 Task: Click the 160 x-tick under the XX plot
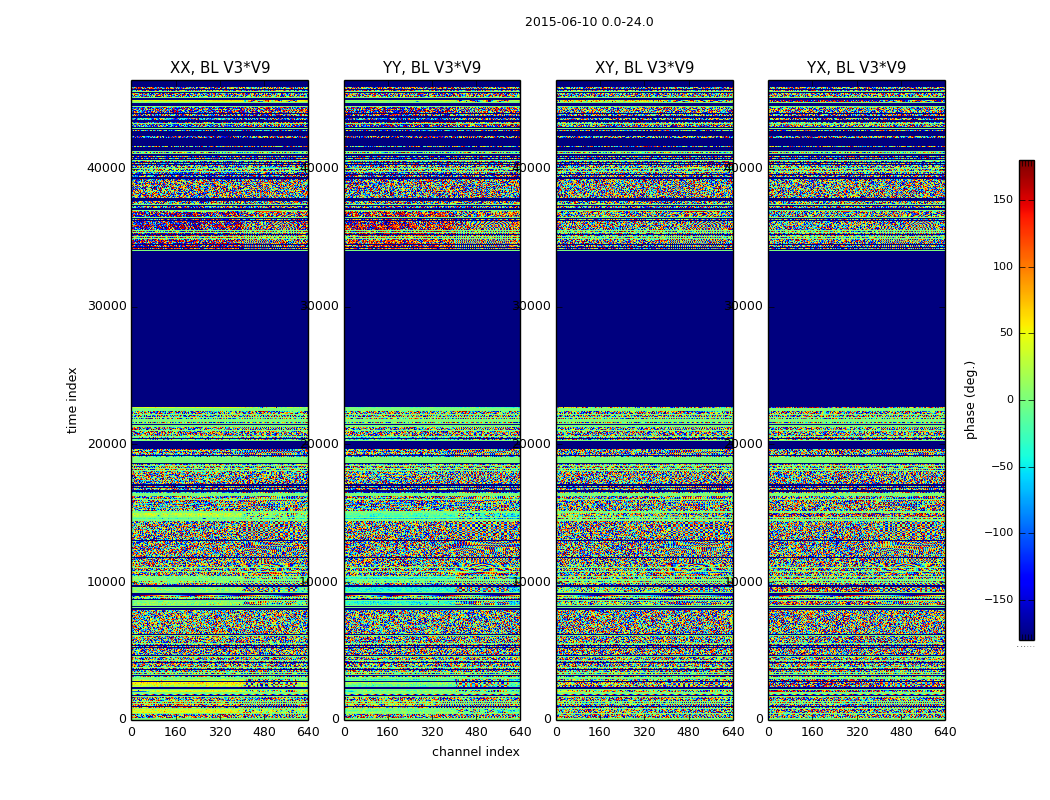coord(175,732)
